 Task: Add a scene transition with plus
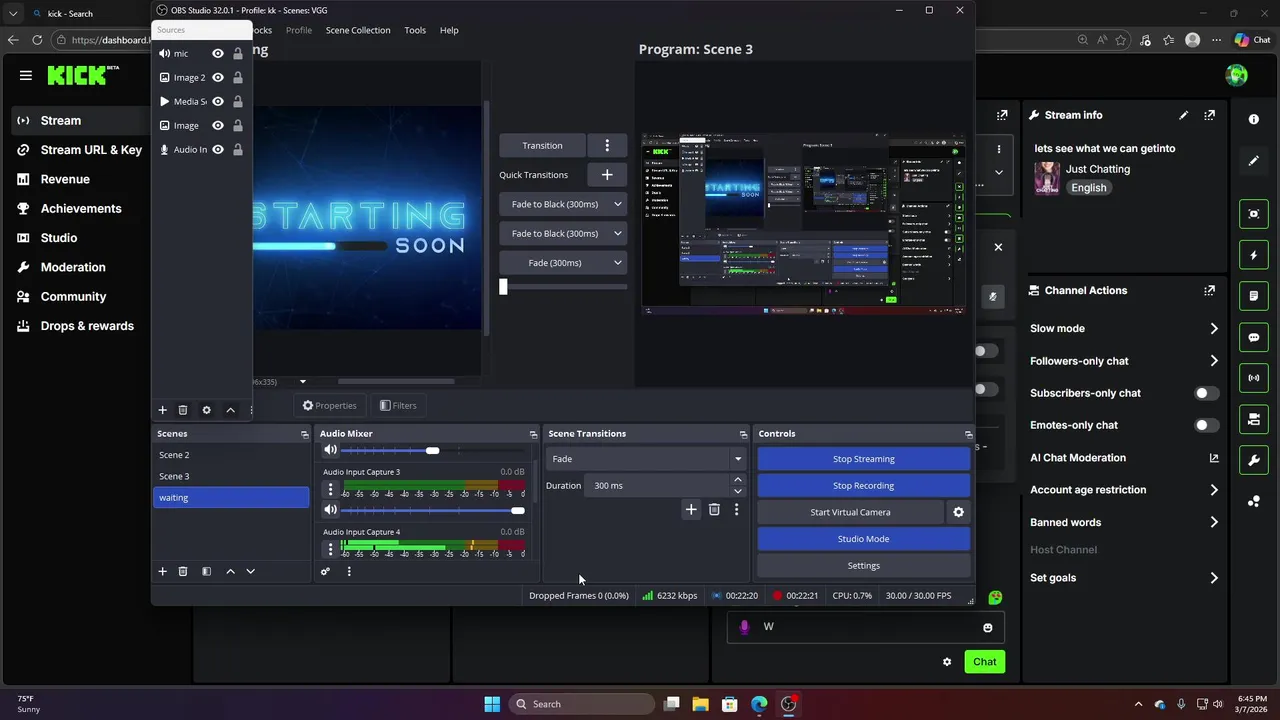(x=691, y=510)
